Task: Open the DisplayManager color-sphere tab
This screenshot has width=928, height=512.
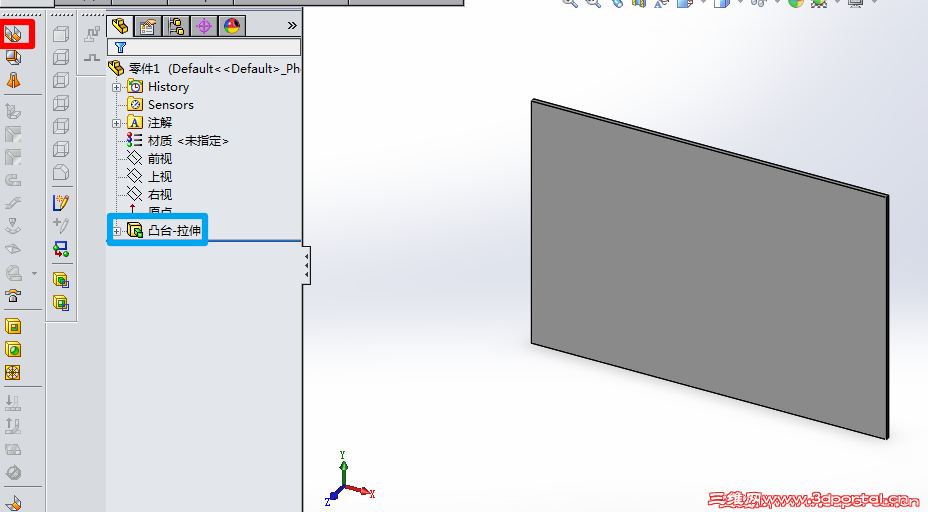Action: click(231, 25)
